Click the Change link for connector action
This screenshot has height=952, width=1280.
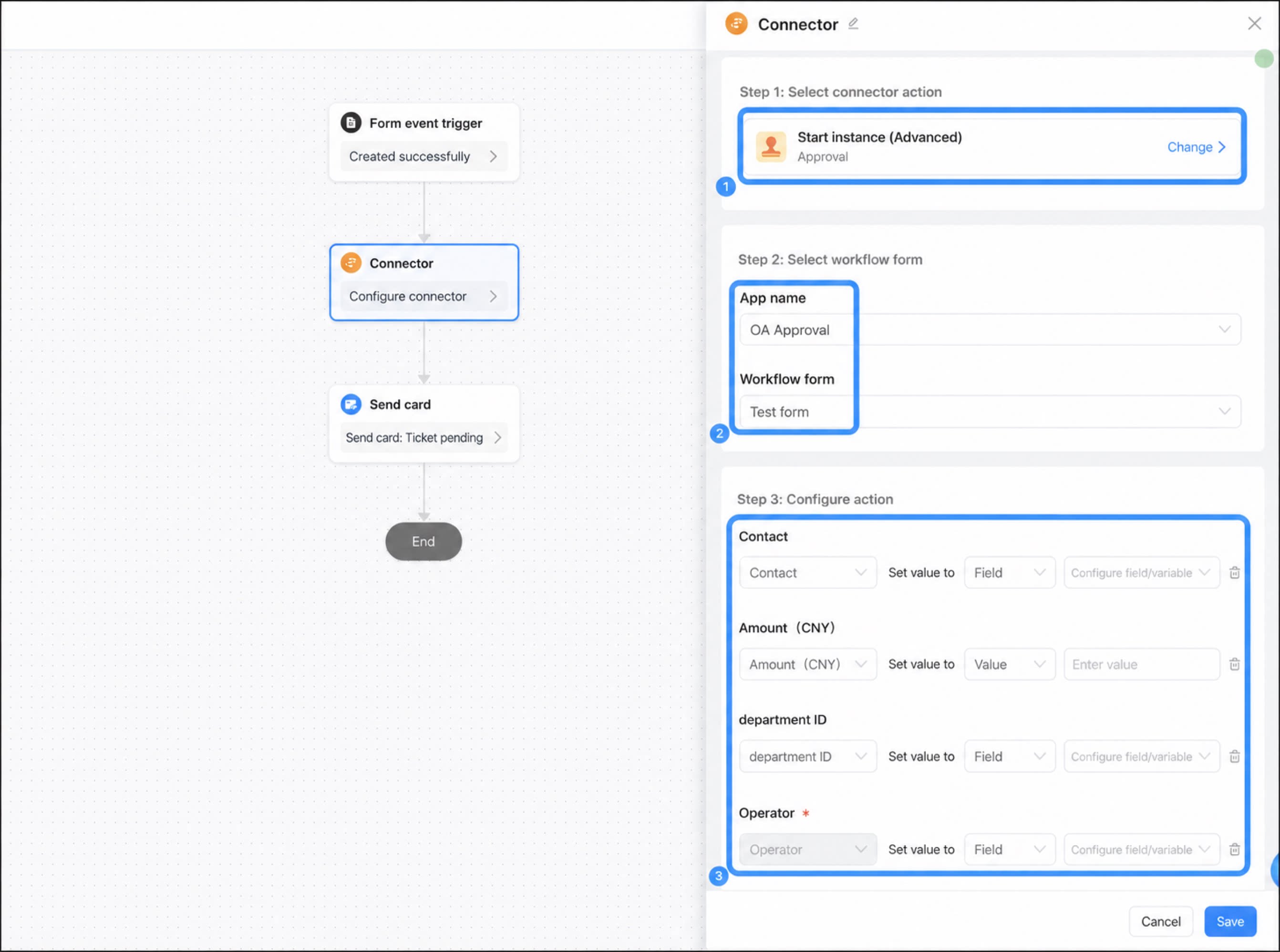[x=1196, y=147]
